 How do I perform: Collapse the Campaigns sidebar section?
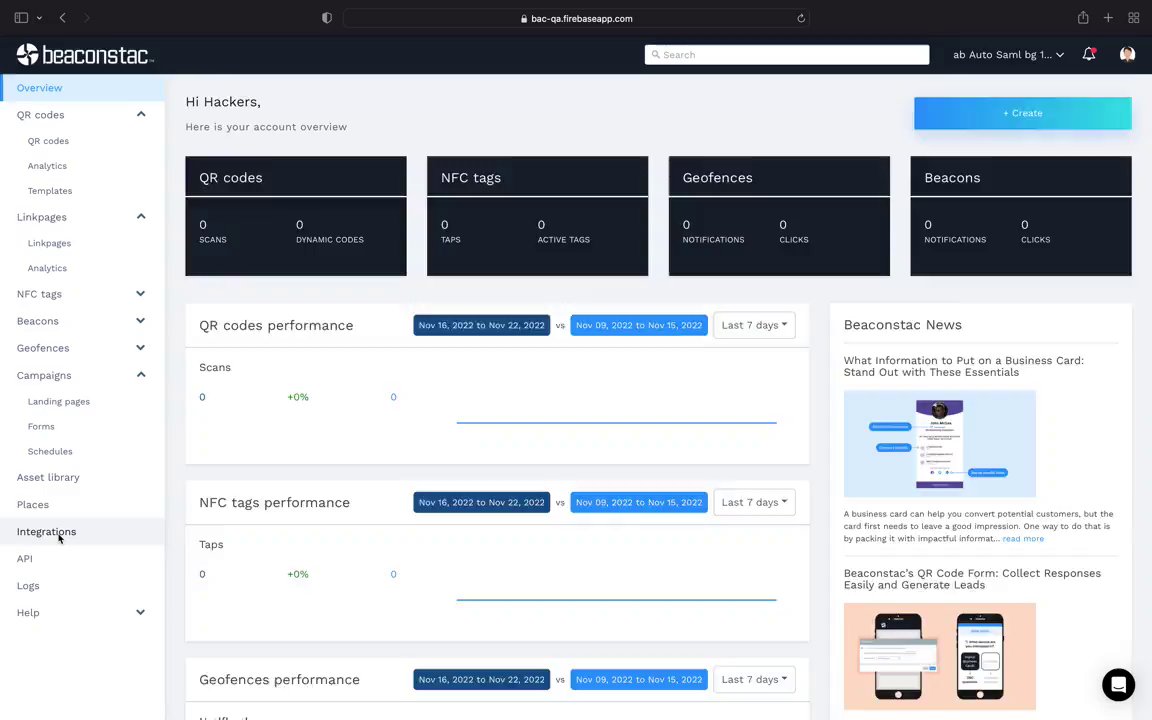click(x=140, y=375)
